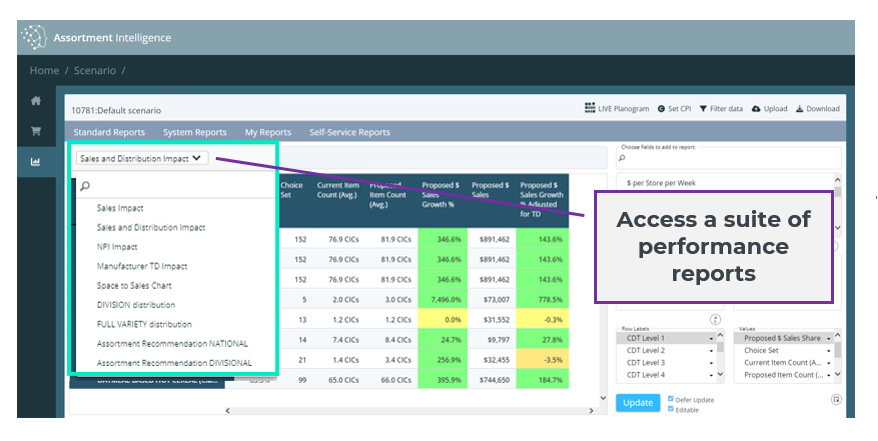Toggle the Defer Update checkbox
The height and width of the screenshot is (441, 878).
click(x=670, y=398)
